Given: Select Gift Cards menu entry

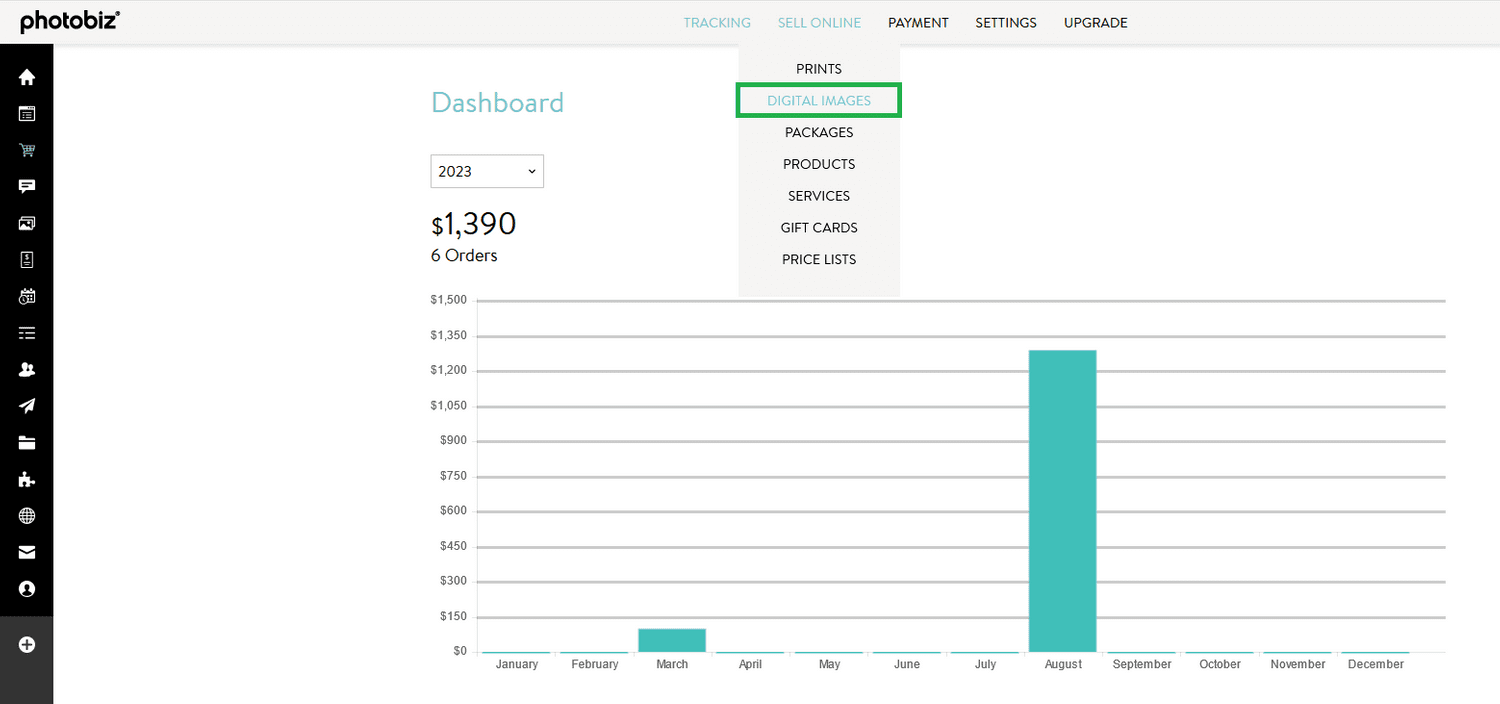Looking at the screenshot, I should [819, 227].
